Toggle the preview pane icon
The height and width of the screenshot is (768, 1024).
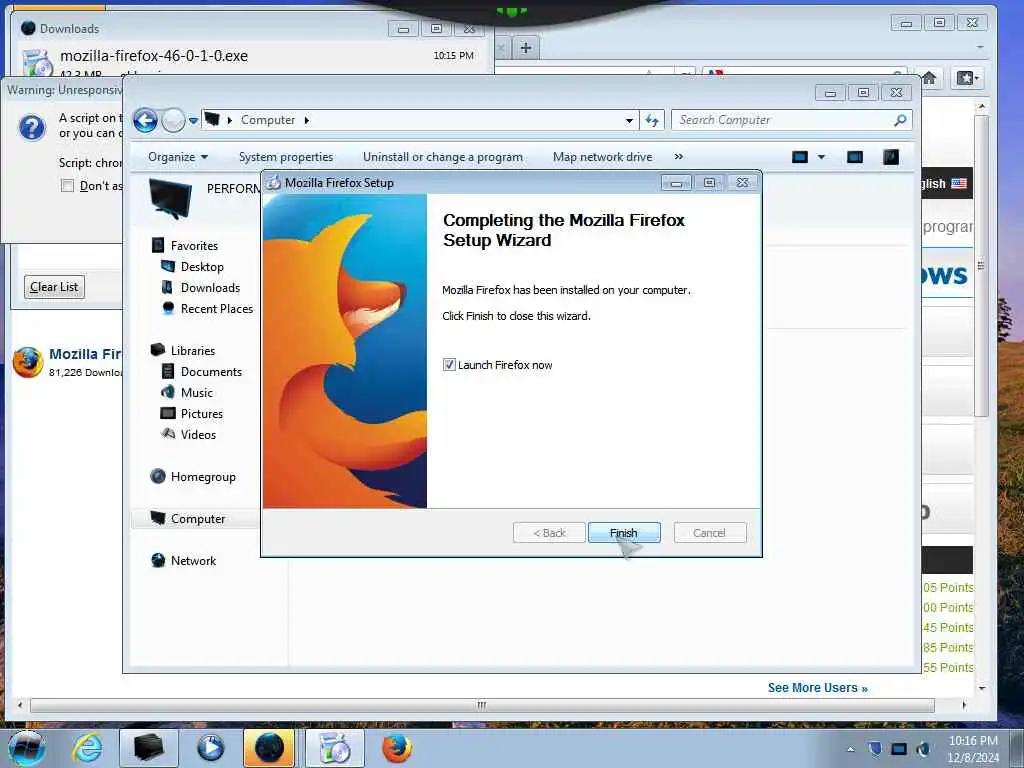point(855,157)
